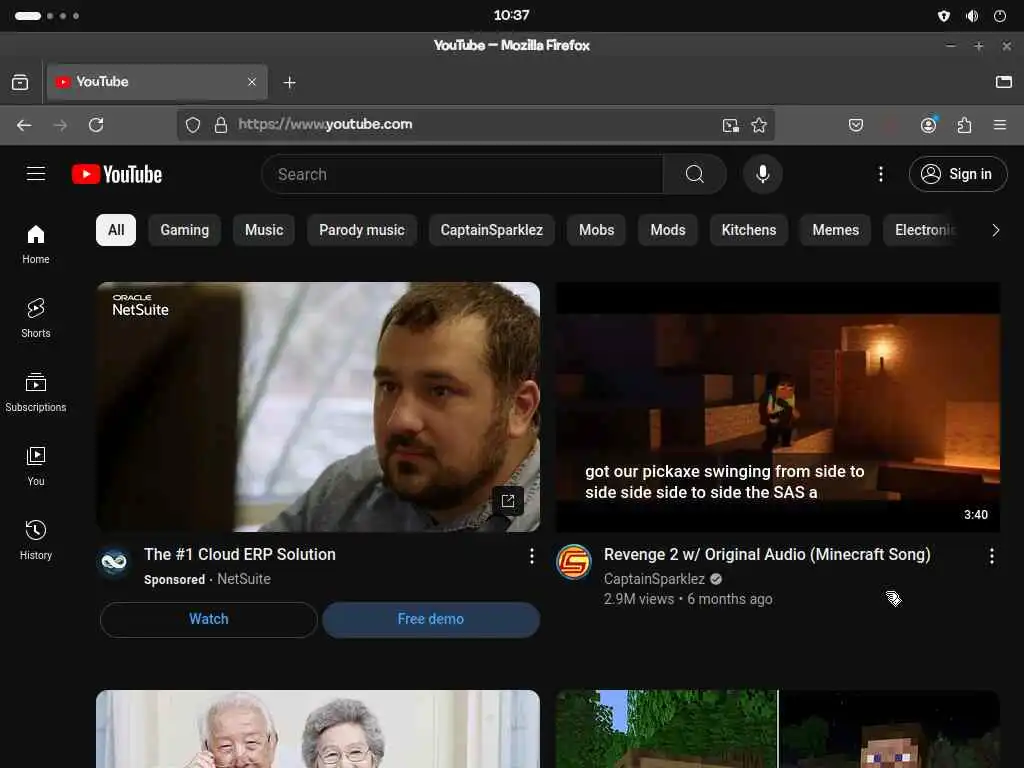Open the picture-in-picture address bar icon
The image size is (1024, 768).
pos(730,125)
